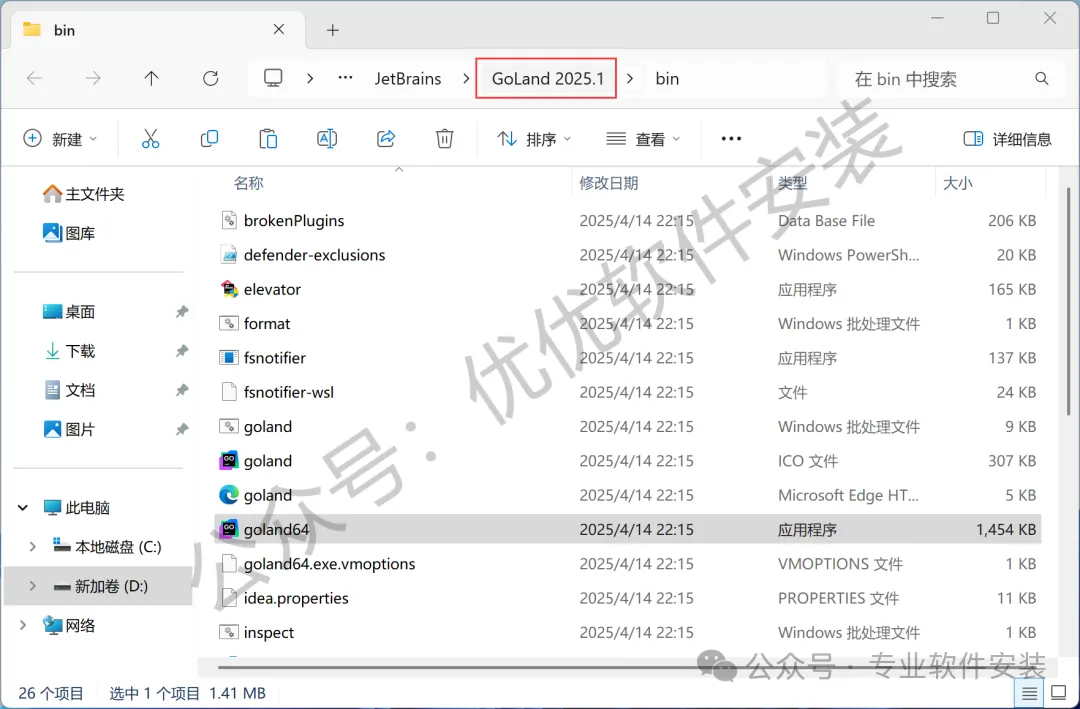Go back with the left arrow
This screenshot has height=709, width=1080.
[x=34, y=79]
